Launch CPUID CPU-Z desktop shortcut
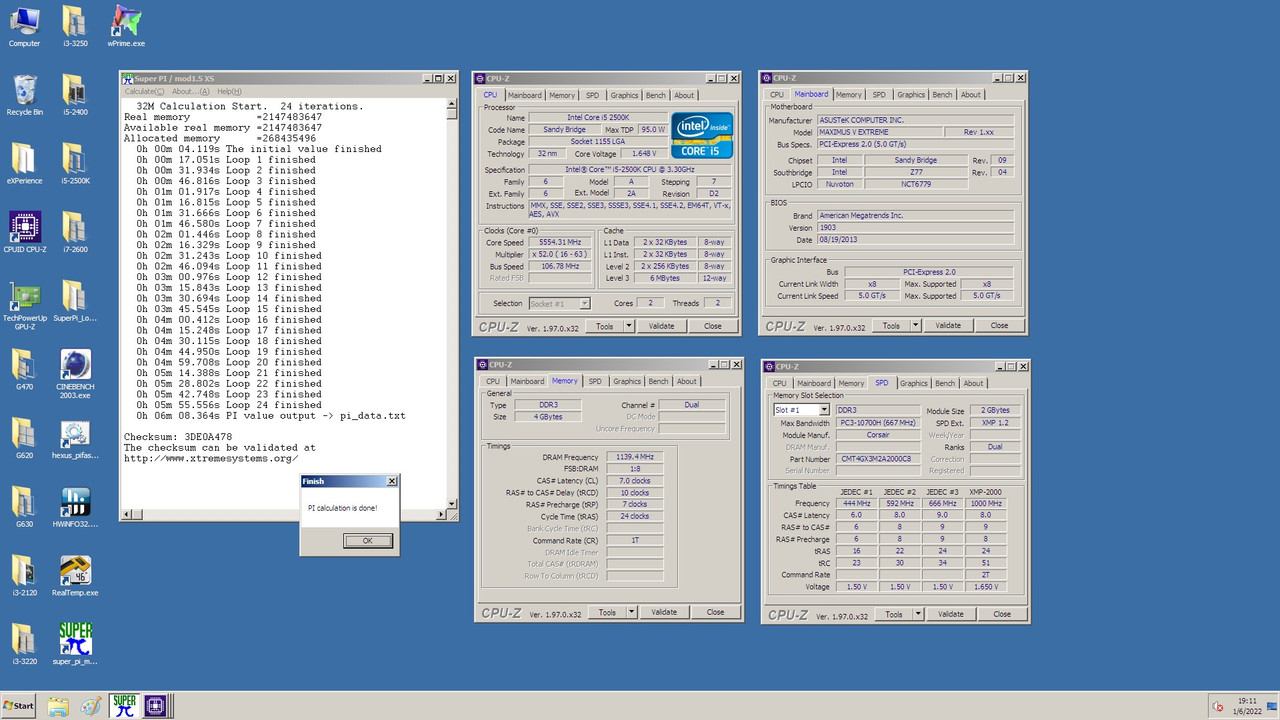This screenshot has width=1280, height=720. pos(24,233)
